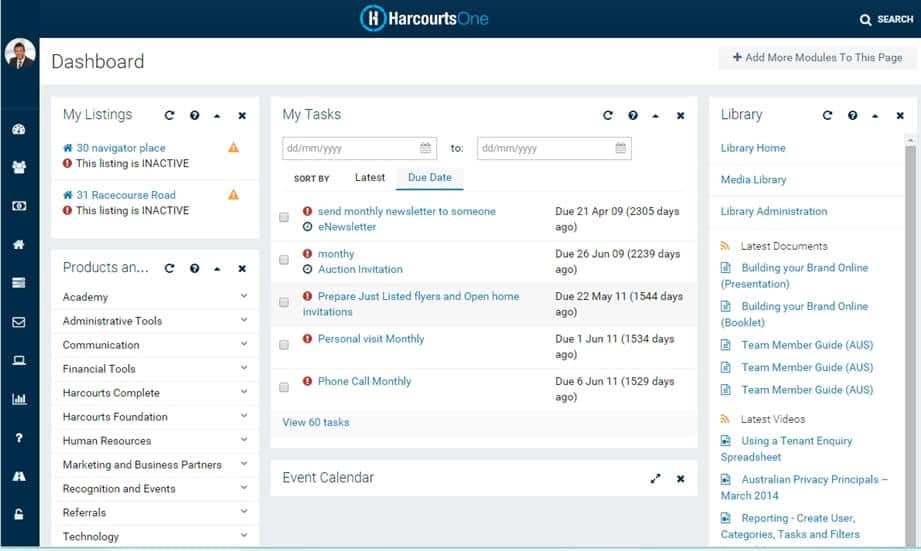
Task: Tick checkbox for Personal visit Monthly task
Action: pos(284,345)
